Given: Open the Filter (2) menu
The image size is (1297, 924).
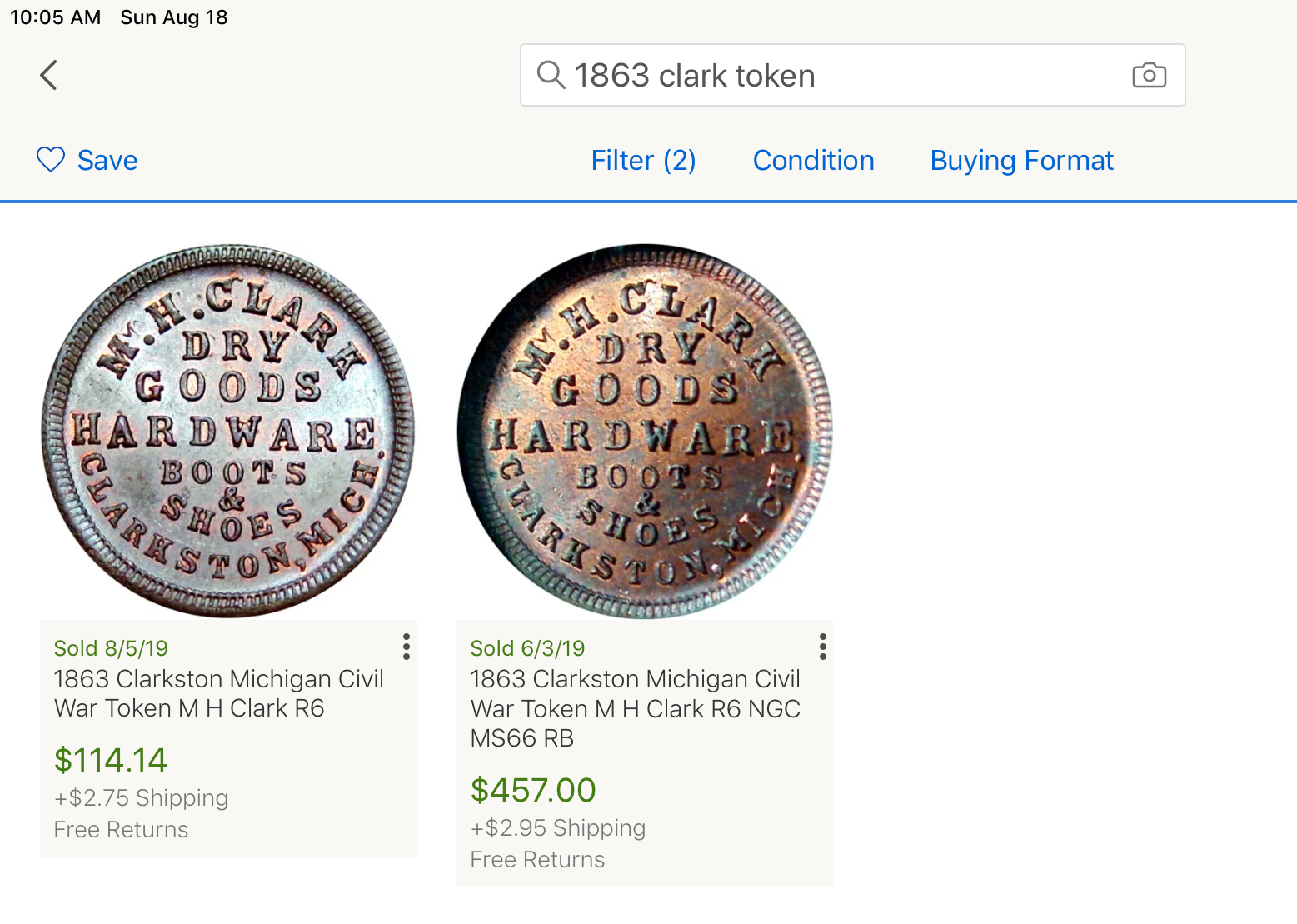Looking at the screenshot, I should click(x=643, y=160).
